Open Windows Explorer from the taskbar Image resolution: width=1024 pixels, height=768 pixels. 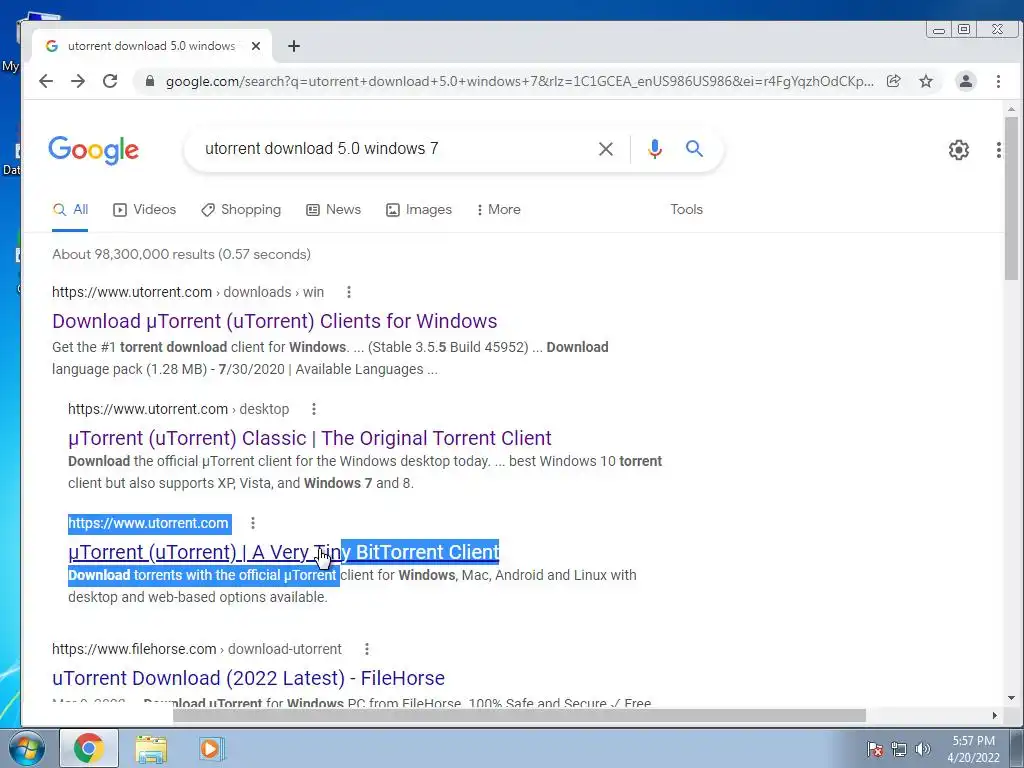[x=151, y=748]
